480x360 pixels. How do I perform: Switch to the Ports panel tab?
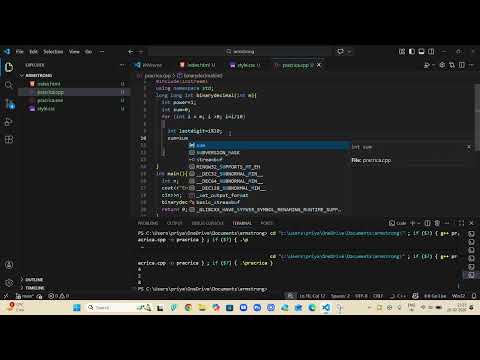(267, 223)
